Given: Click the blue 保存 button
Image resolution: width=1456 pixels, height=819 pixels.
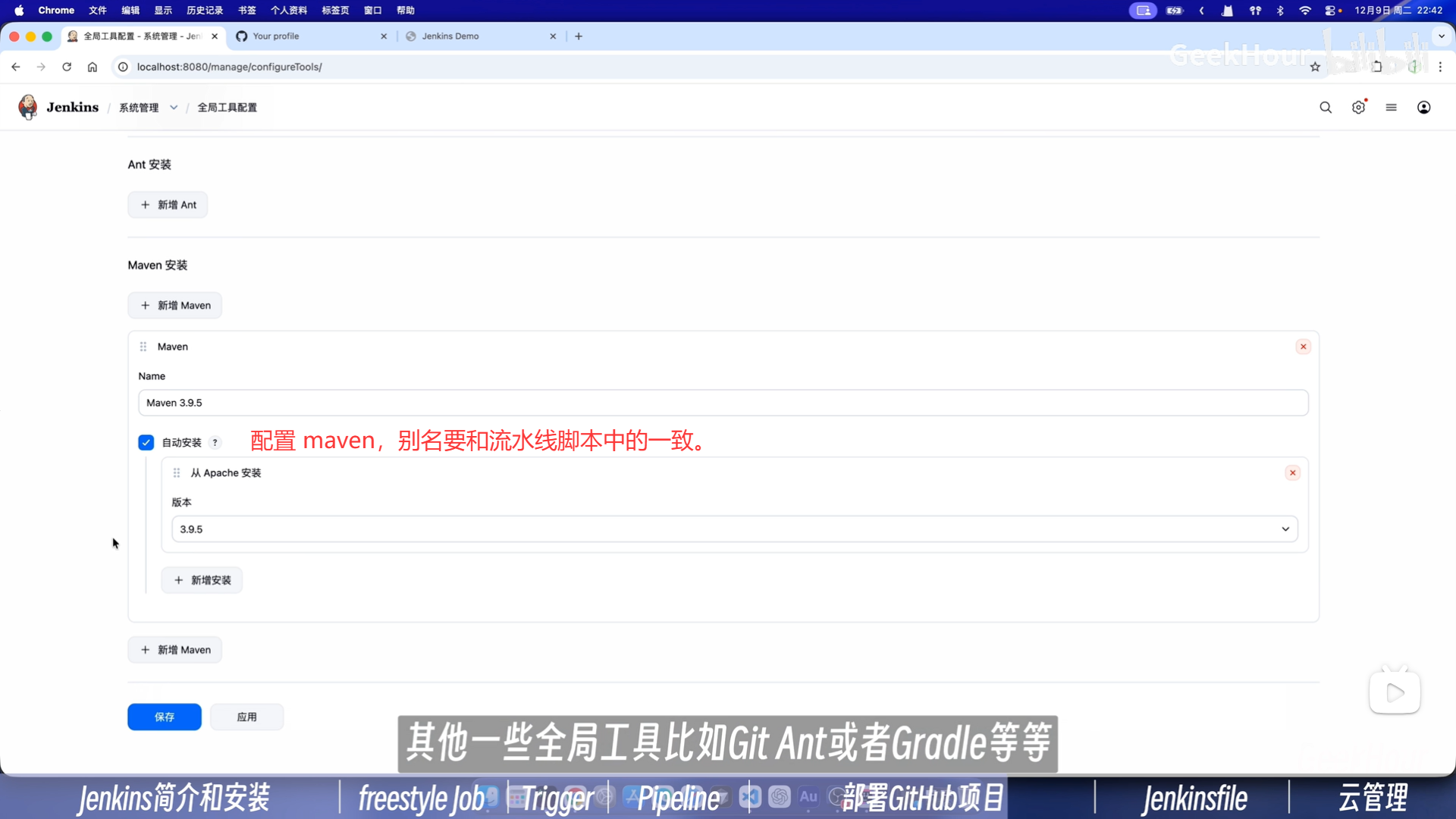Looking at the screenshot, I should [164, 717].
